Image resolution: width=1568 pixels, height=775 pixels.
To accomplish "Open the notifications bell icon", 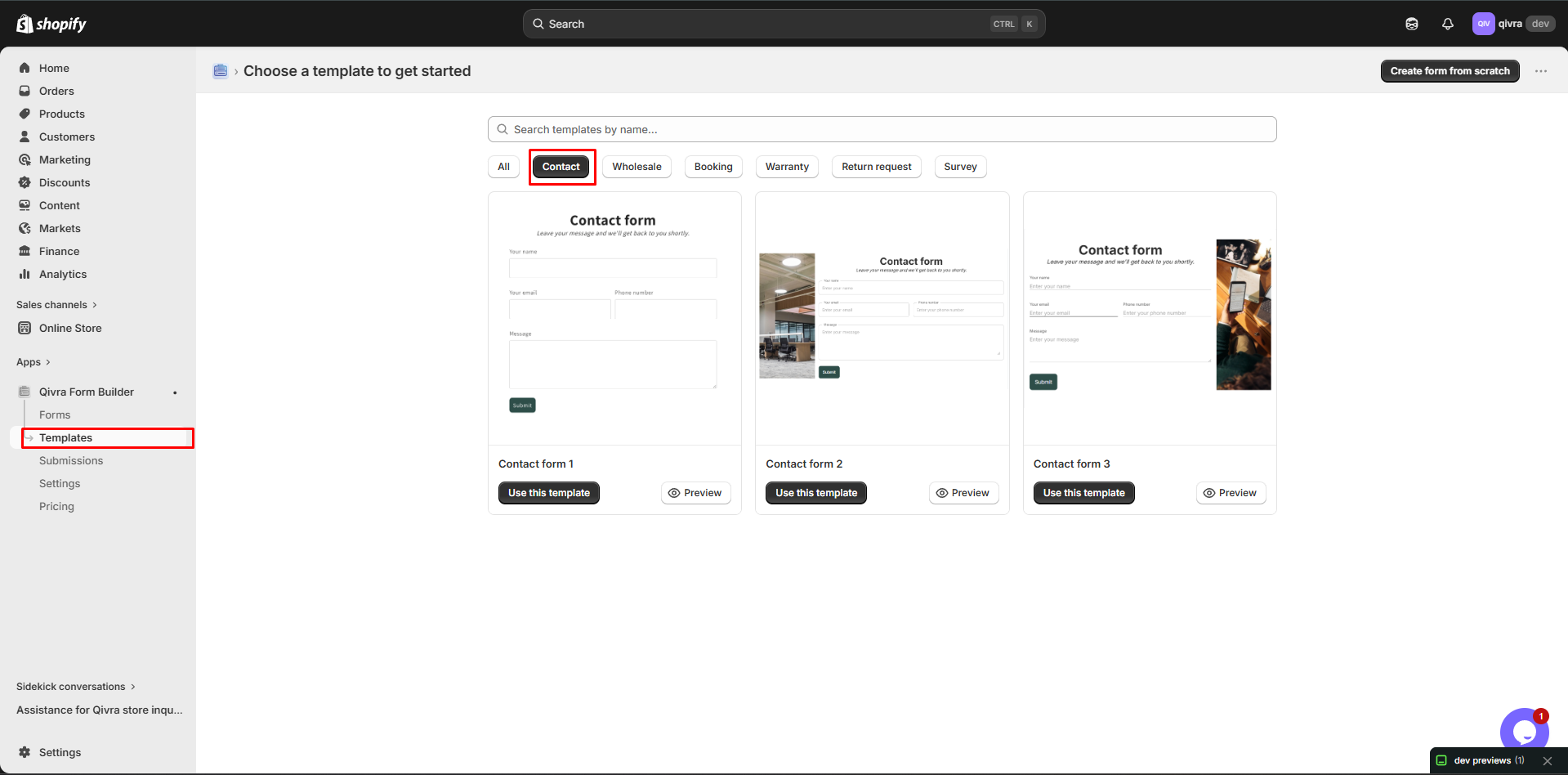I will coord(1447,24).
